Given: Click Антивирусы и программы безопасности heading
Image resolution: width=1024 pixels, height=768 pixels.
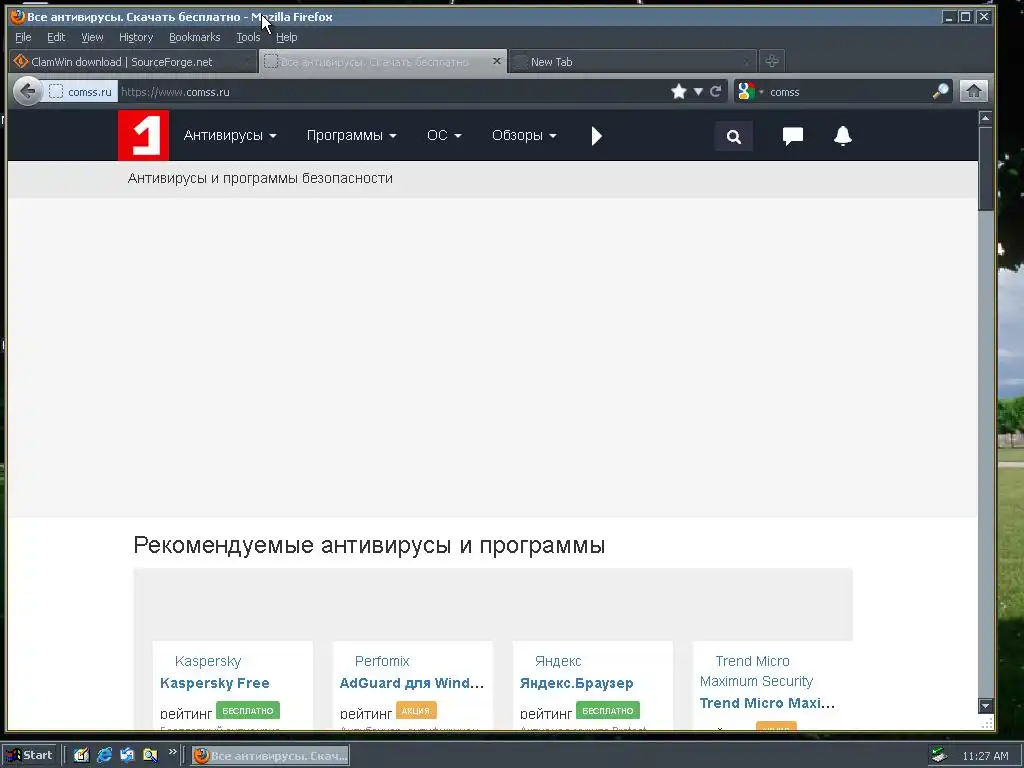Looking at the screenshot, I should (260, 178).
